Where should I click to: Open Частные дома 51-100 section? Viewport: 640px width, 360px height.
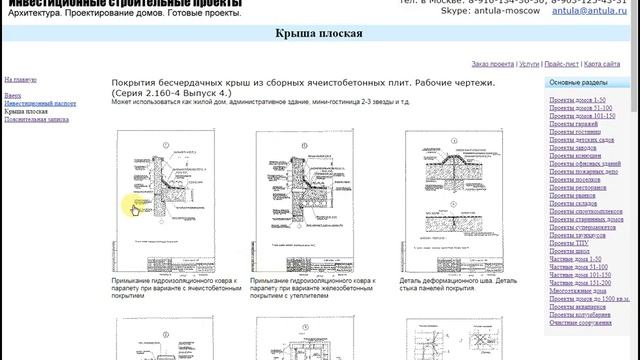[578, 267]
